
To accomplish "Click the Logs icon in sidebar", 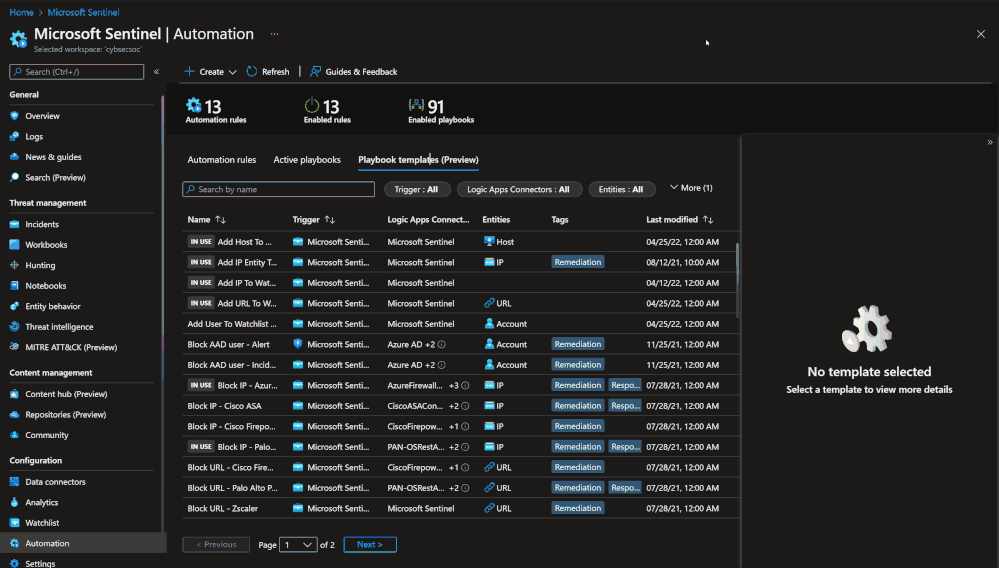I will [15, 136].
